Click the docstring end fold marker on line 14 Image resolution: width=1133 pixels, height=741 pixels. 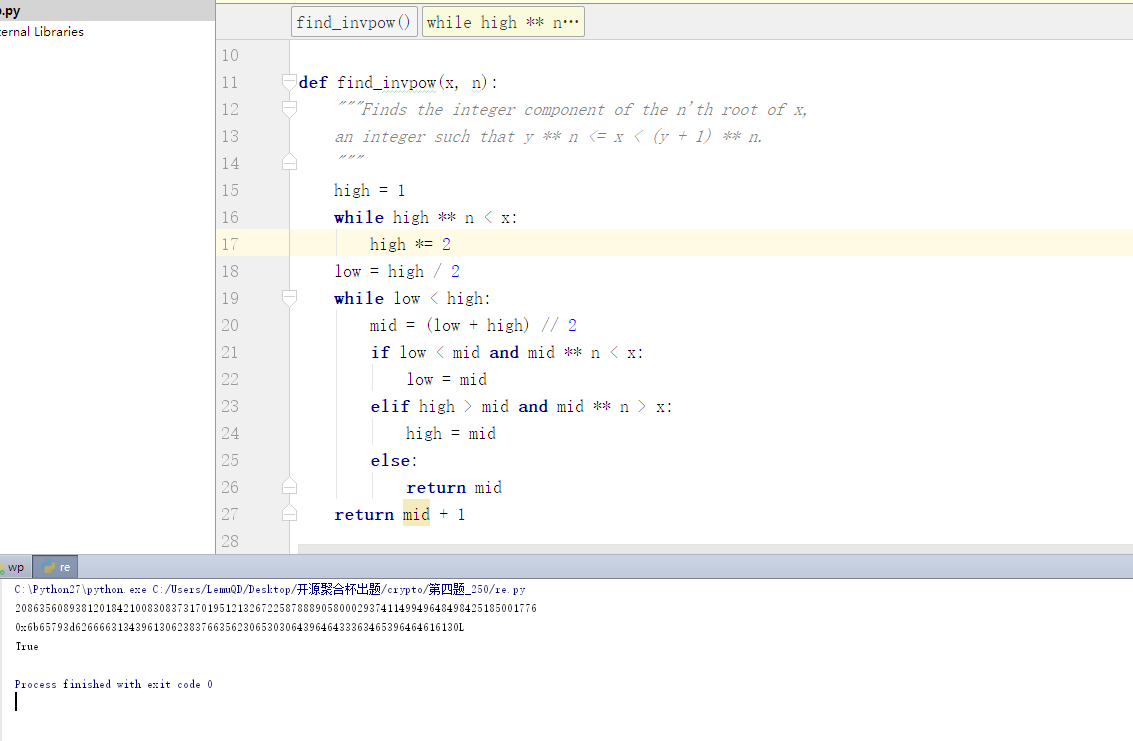click(290, 163)
